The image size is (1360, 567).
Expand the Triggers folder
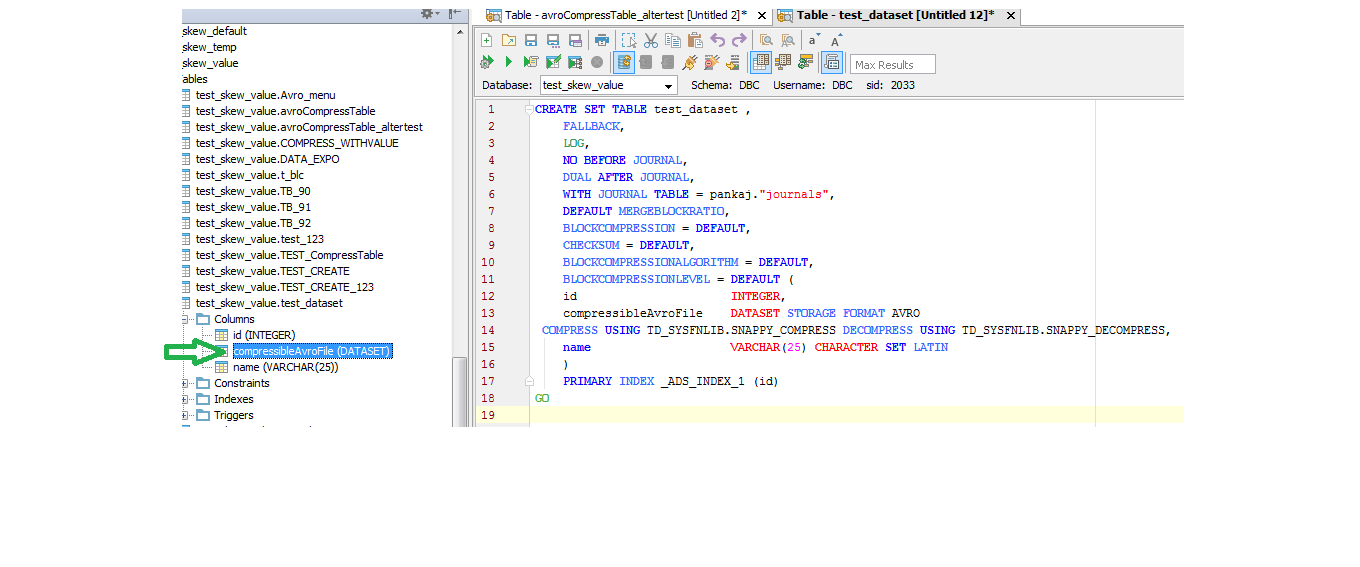click(x=186, y=415)
